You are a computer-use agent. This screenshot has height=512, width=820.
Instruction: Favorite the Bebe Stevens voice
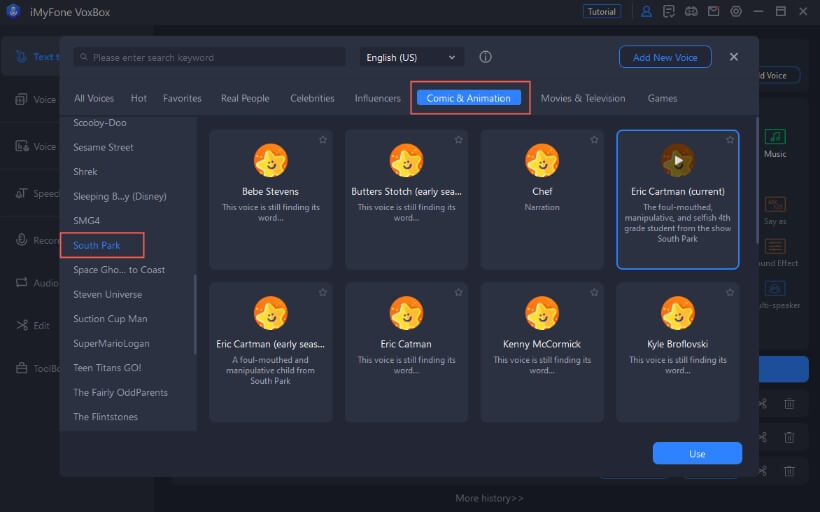(x=323, y=140)
